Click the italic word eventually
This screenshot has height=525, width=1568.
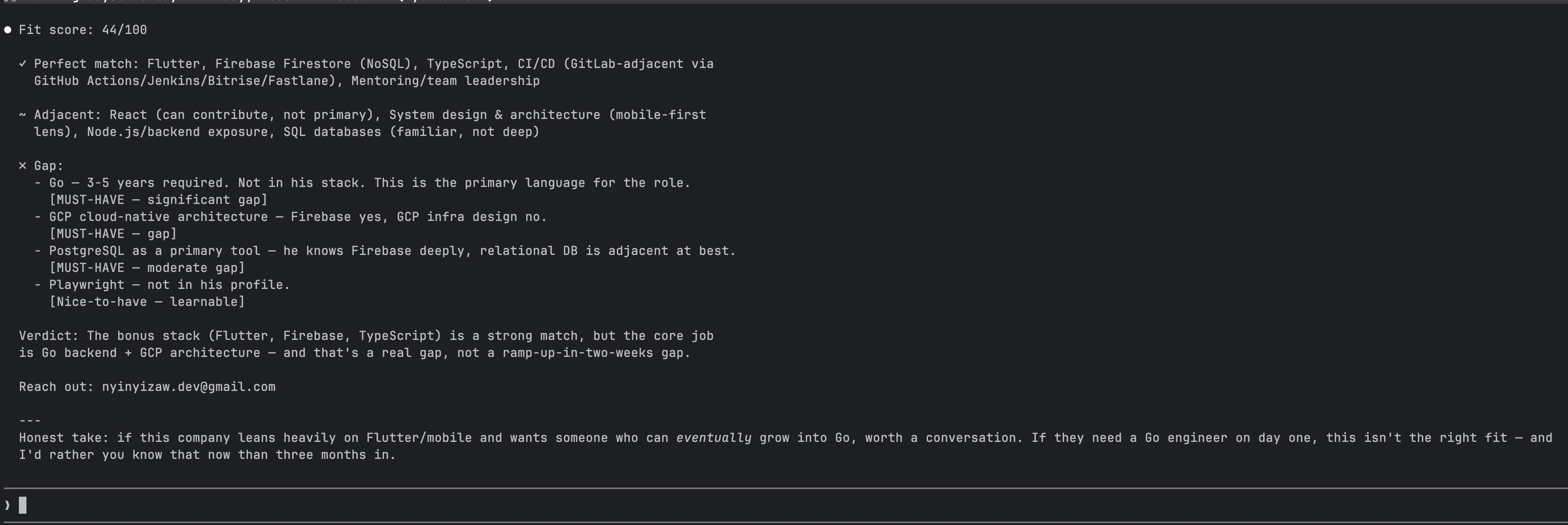pyautogui.click(x=713, y=438)
